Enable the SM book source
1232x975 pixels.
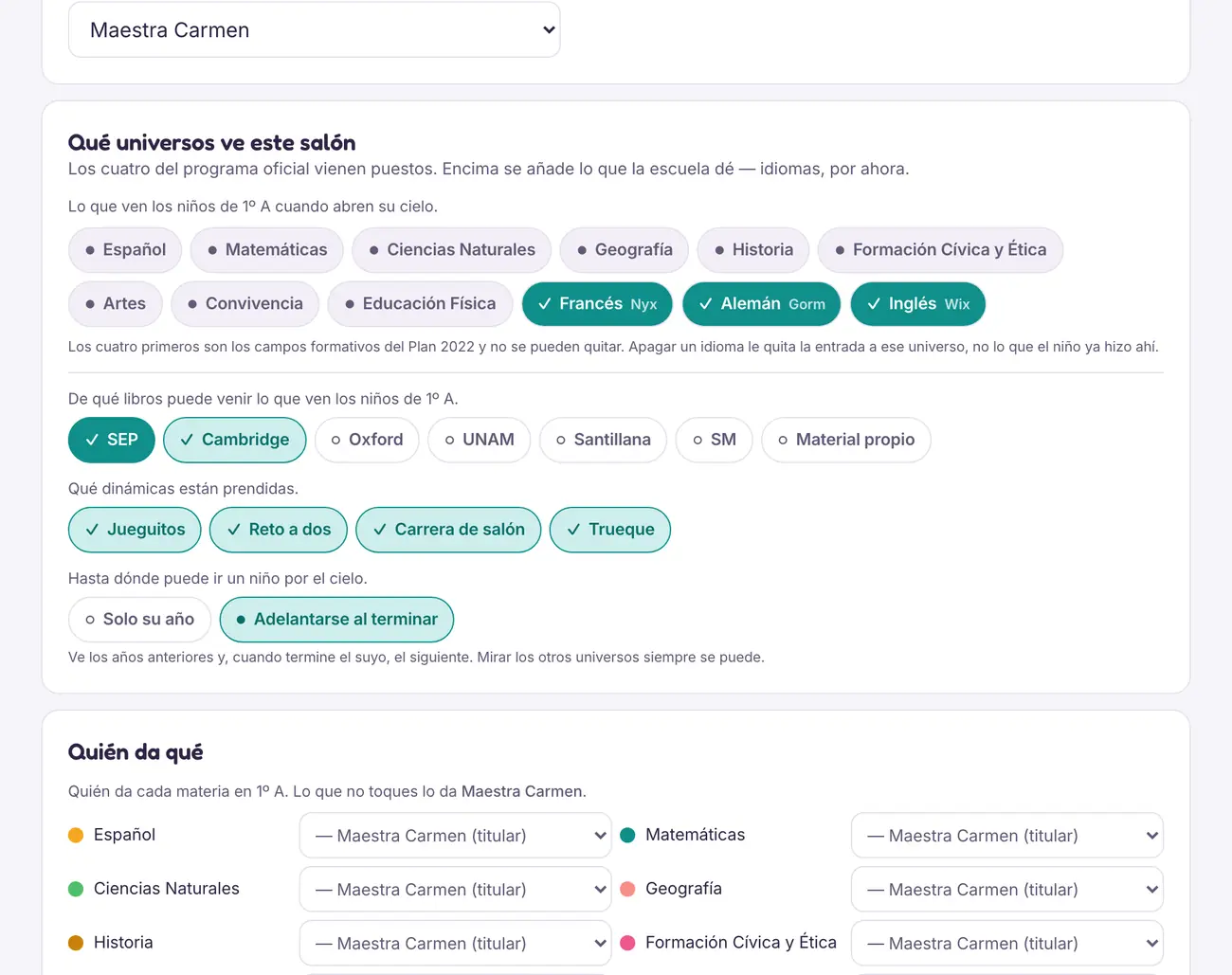coord(714,440)
